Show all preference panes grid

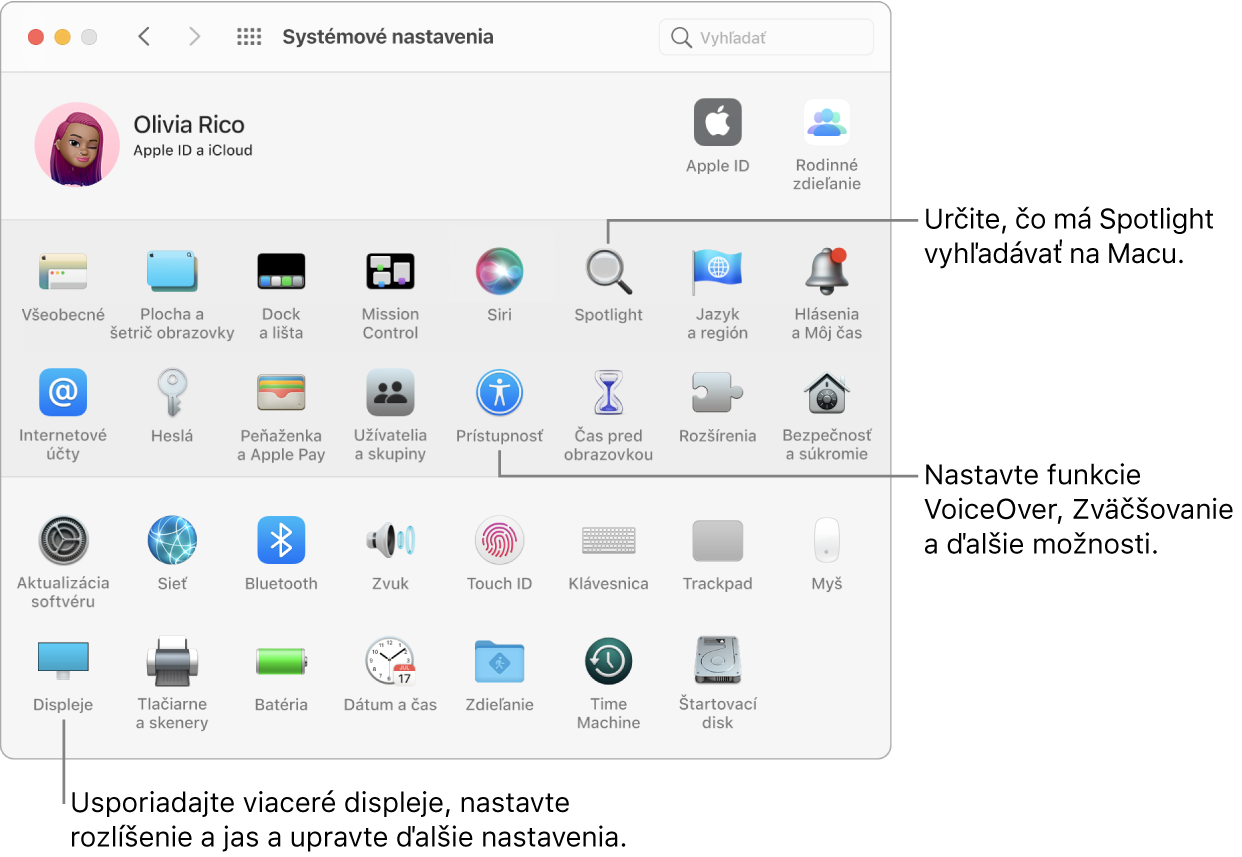point(248,36)
